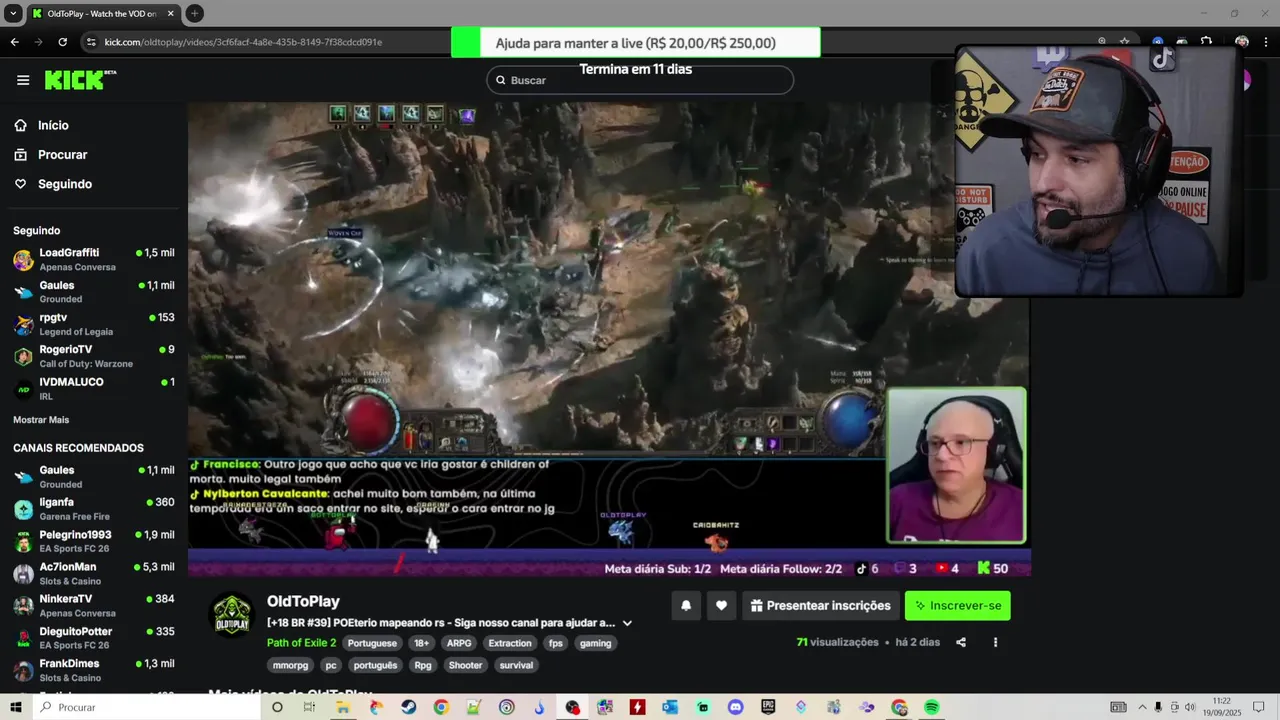Open the taskbar notification center icon
This screenshot has height=720, width=1280.
(1260, 707)
